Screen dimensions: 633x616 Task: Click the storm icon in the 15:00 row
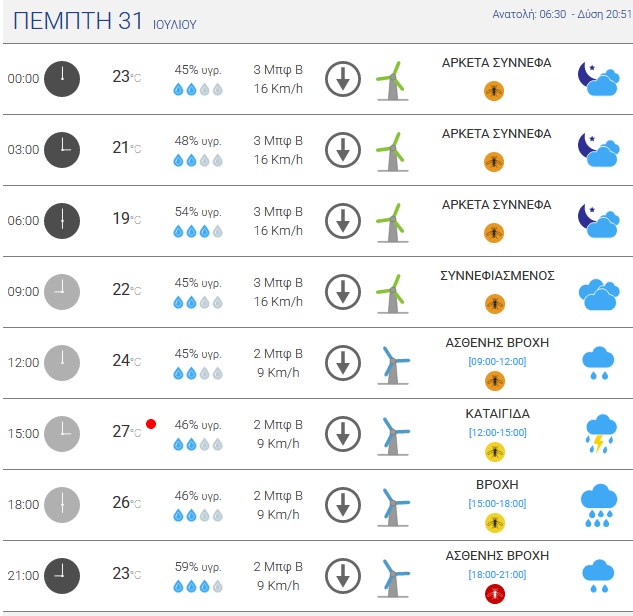point(601,434)
